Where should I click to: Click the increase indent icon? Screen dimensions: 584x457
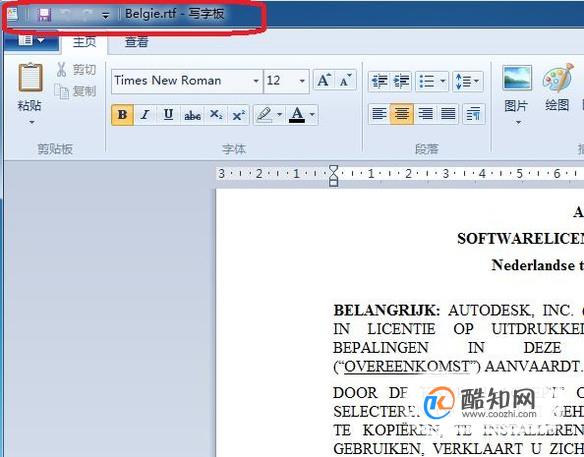pyautogui.click(x=401, y=81)
